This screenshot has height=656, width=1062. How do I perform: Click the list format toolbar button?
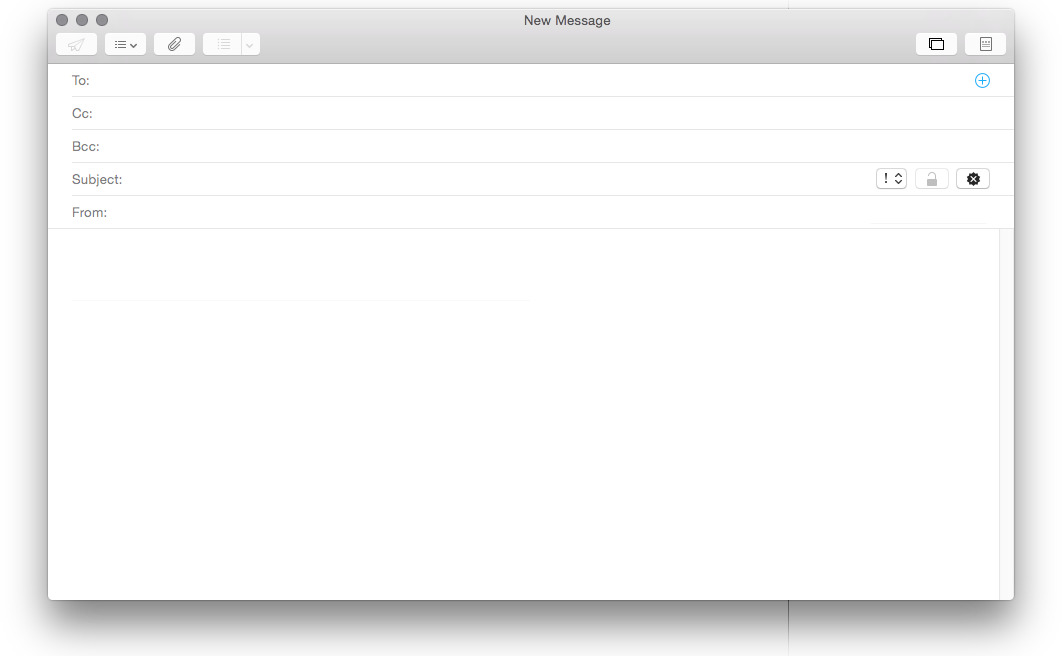coord(223,45)
